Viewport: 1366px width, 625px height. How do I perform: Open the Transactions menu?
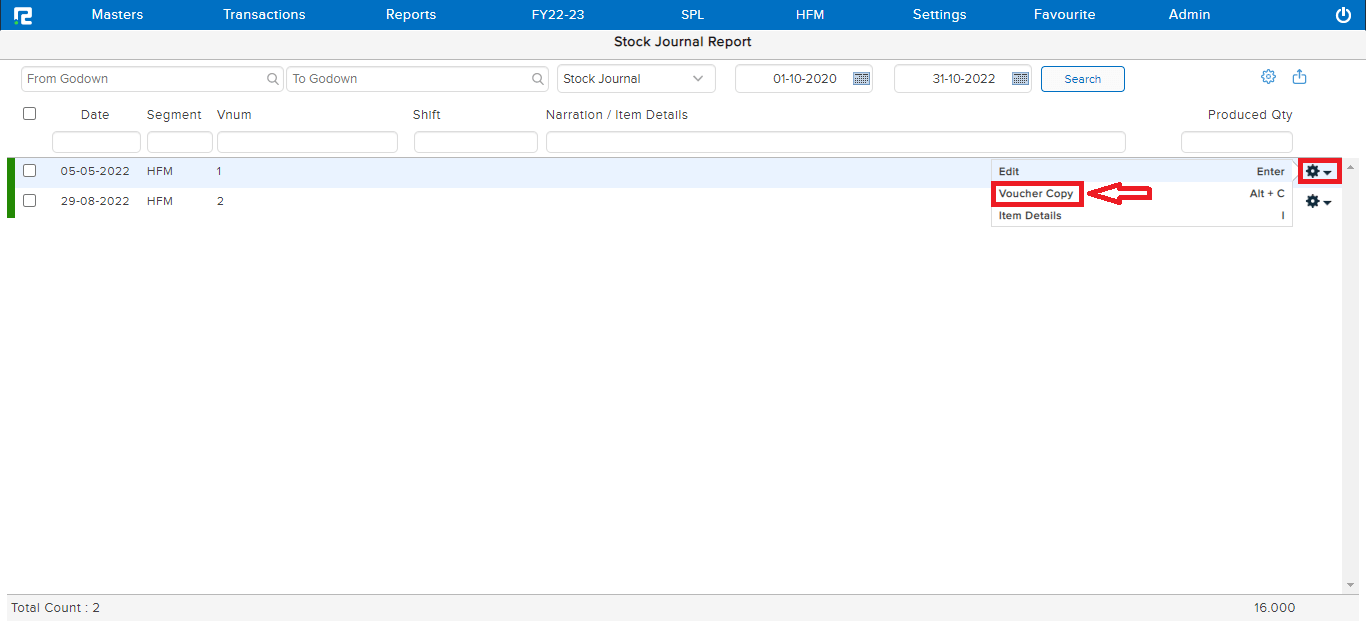point(264,15)
